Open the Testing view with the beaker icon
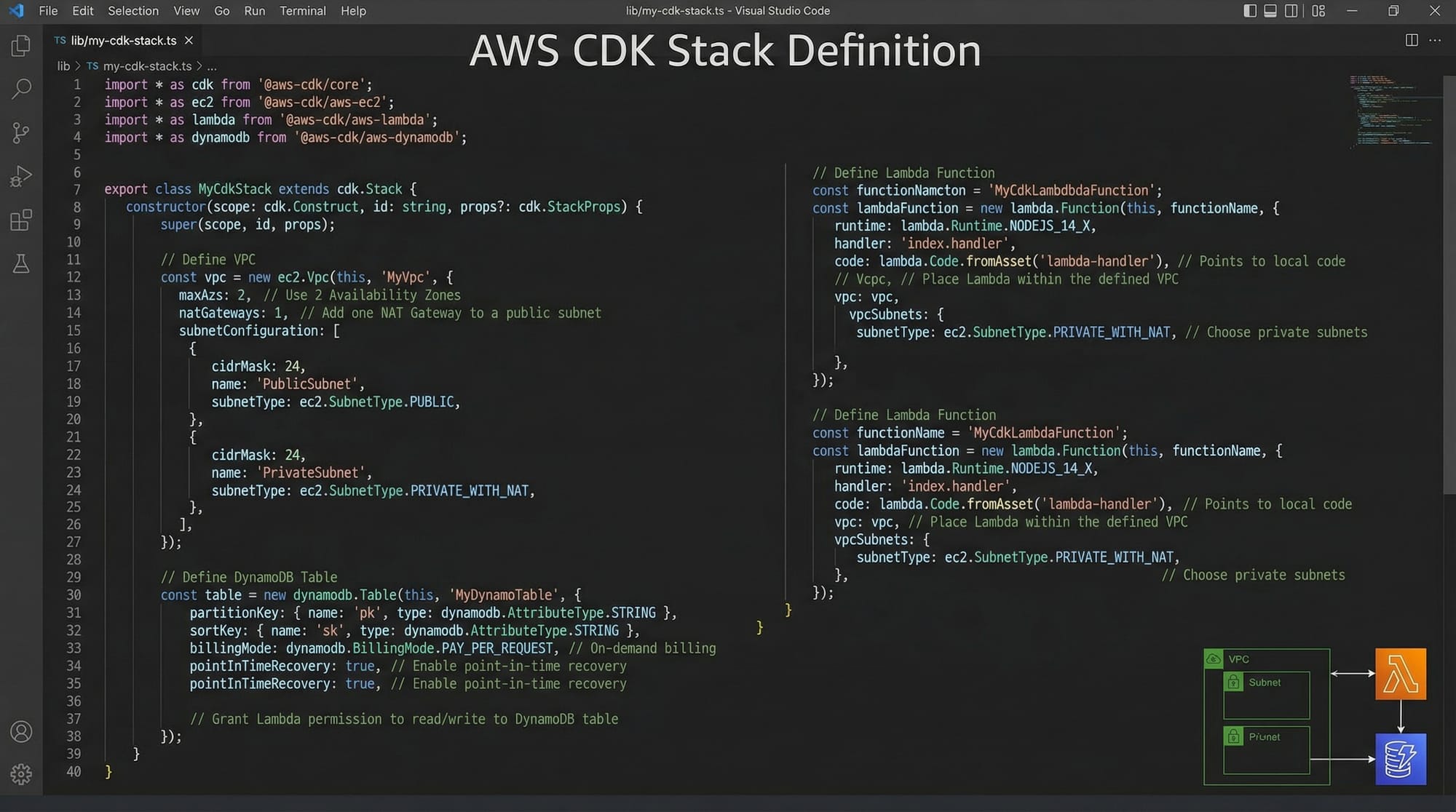 pyautogui.click(x=21, y=263)
